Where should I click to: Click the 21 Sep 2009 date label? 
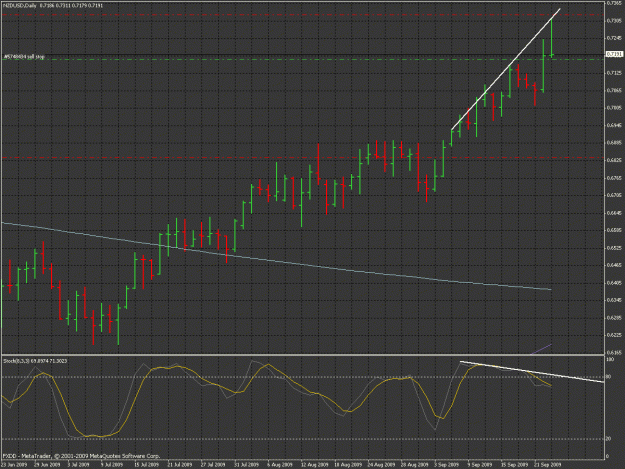[548, 465]
